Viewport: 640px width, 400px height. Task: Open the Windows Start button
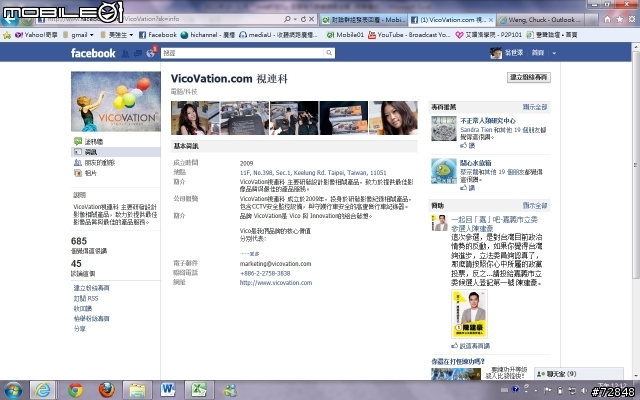coord(13,390)
